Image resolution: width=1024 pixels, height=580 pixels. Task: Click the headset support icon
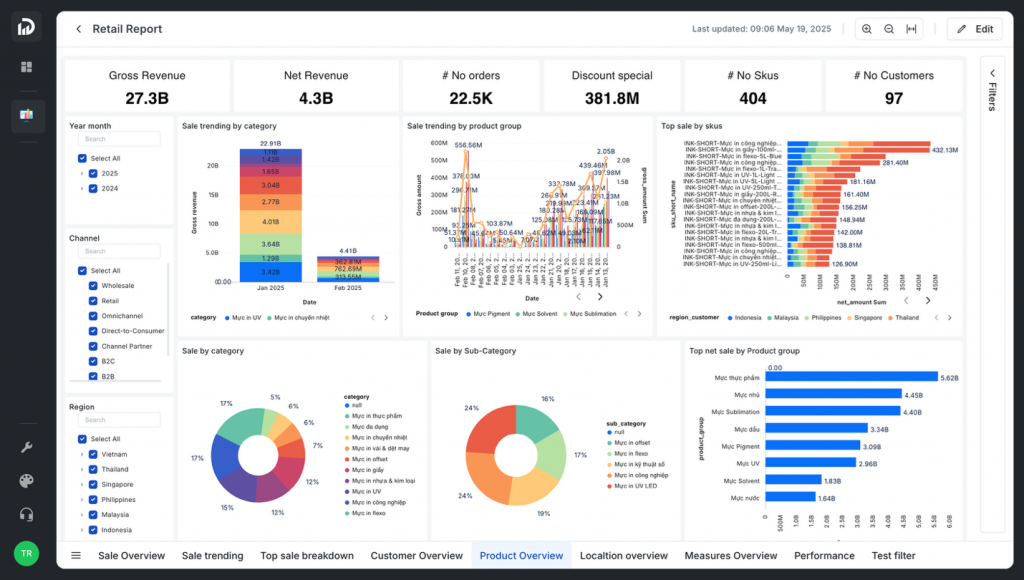(x=26, y=514)
